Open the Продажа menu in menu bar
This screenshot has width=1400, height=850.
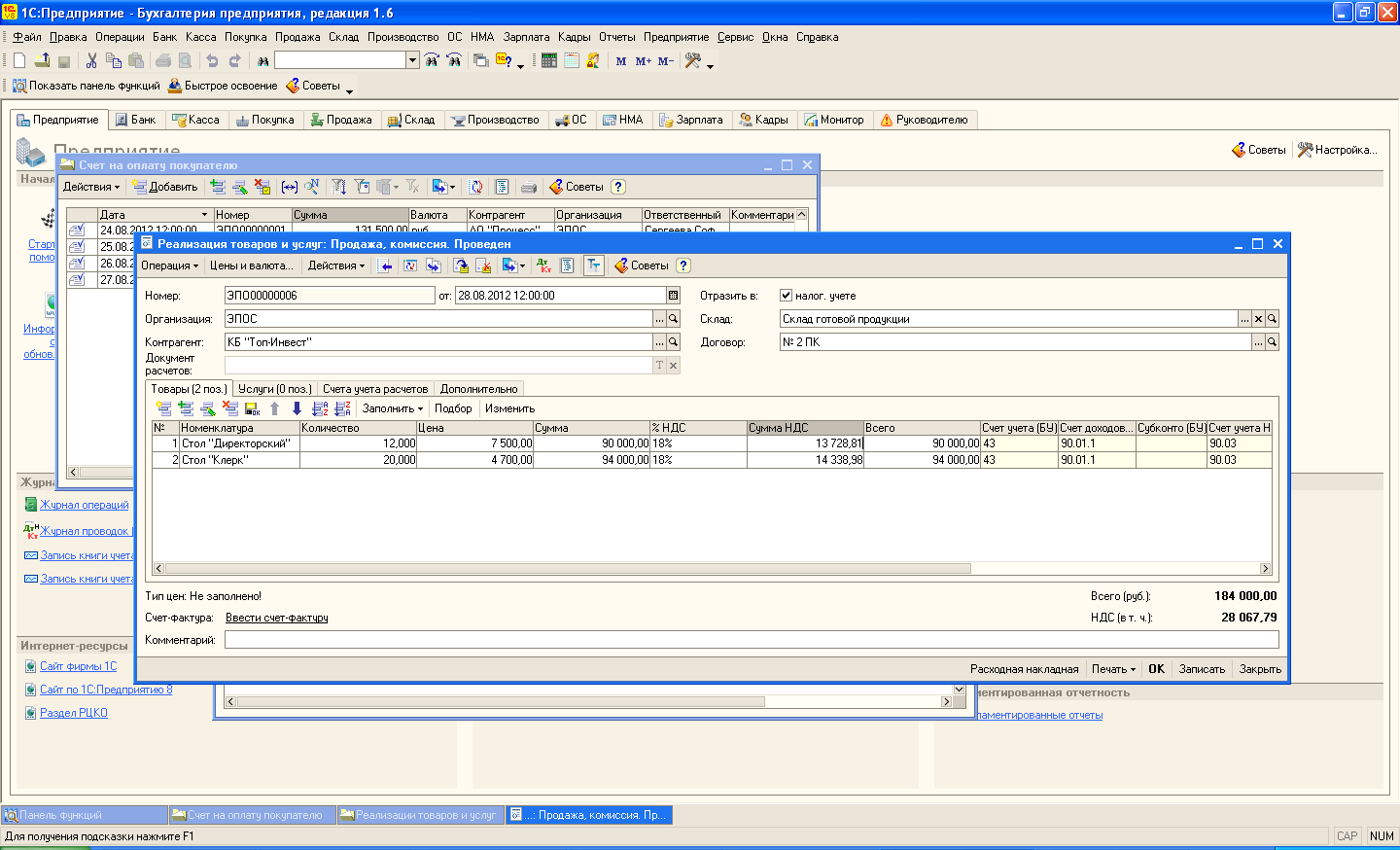(297, 37)
